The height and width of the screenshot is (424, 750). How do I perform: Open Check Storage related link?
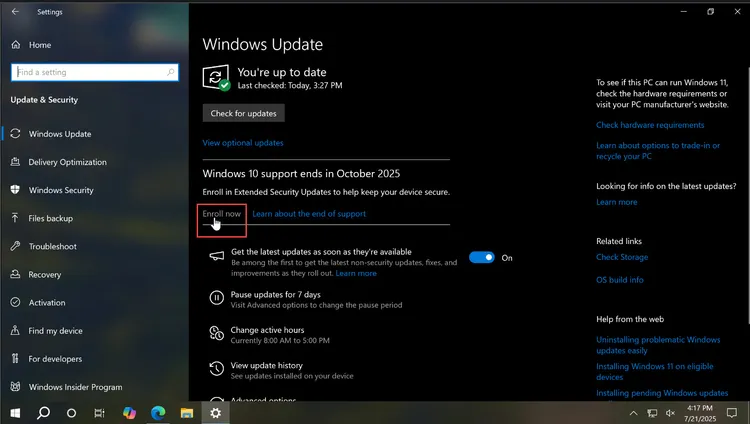(622, 257)
